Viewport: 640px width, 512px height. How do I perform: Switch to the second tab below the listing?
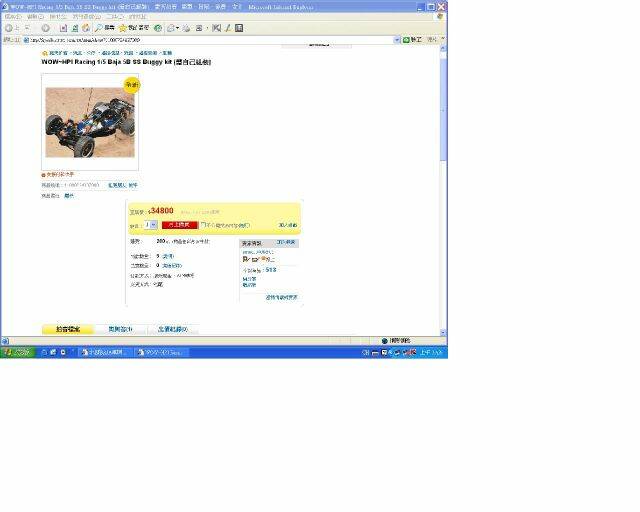(120, 329)
